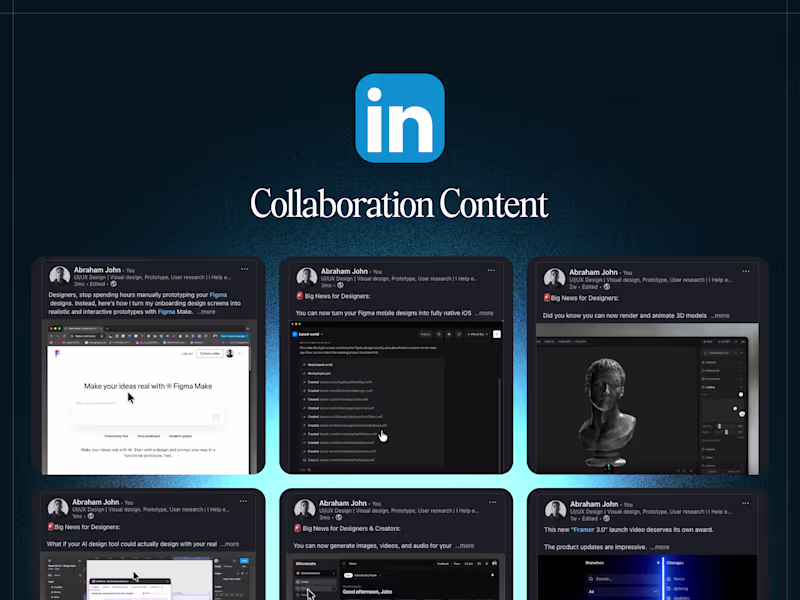Click the 'Collaboration Content' heading

point(399,204)
